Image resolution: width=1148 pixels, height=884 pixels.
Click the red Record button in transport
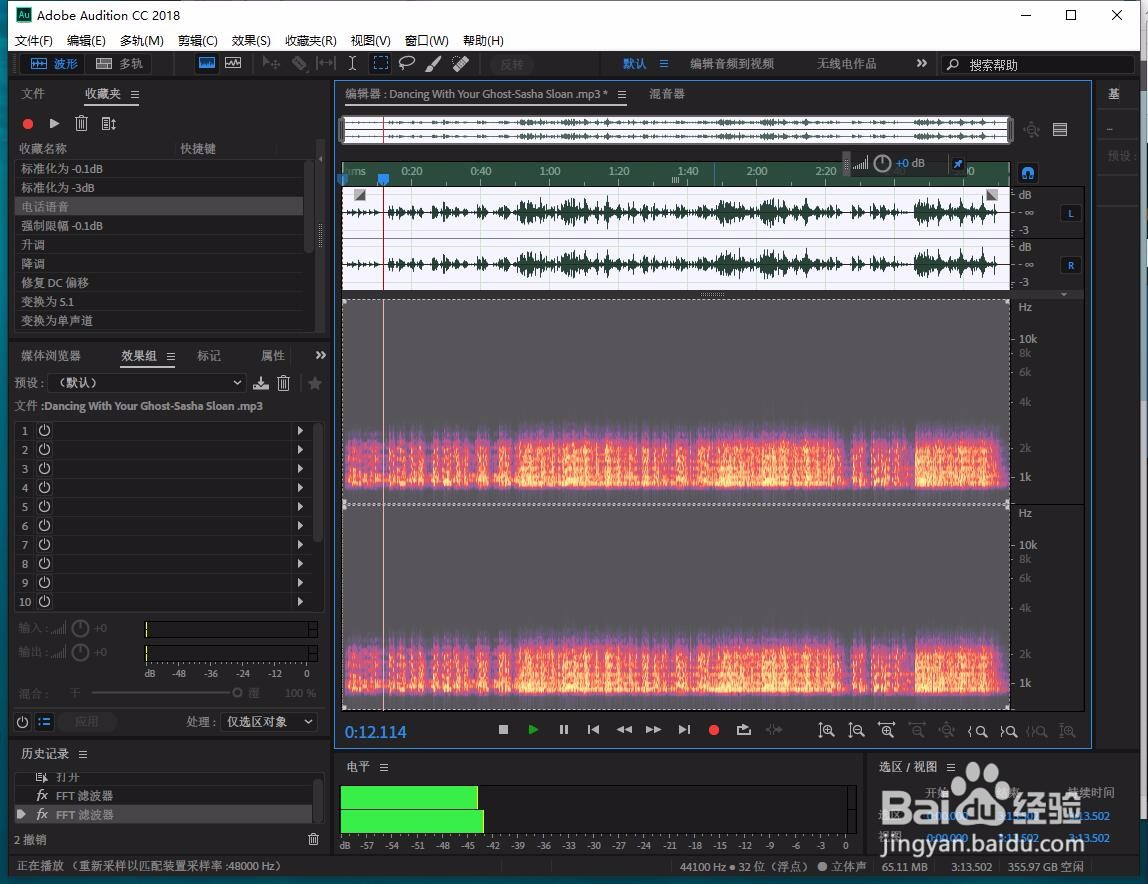click(x=714, y=729)
